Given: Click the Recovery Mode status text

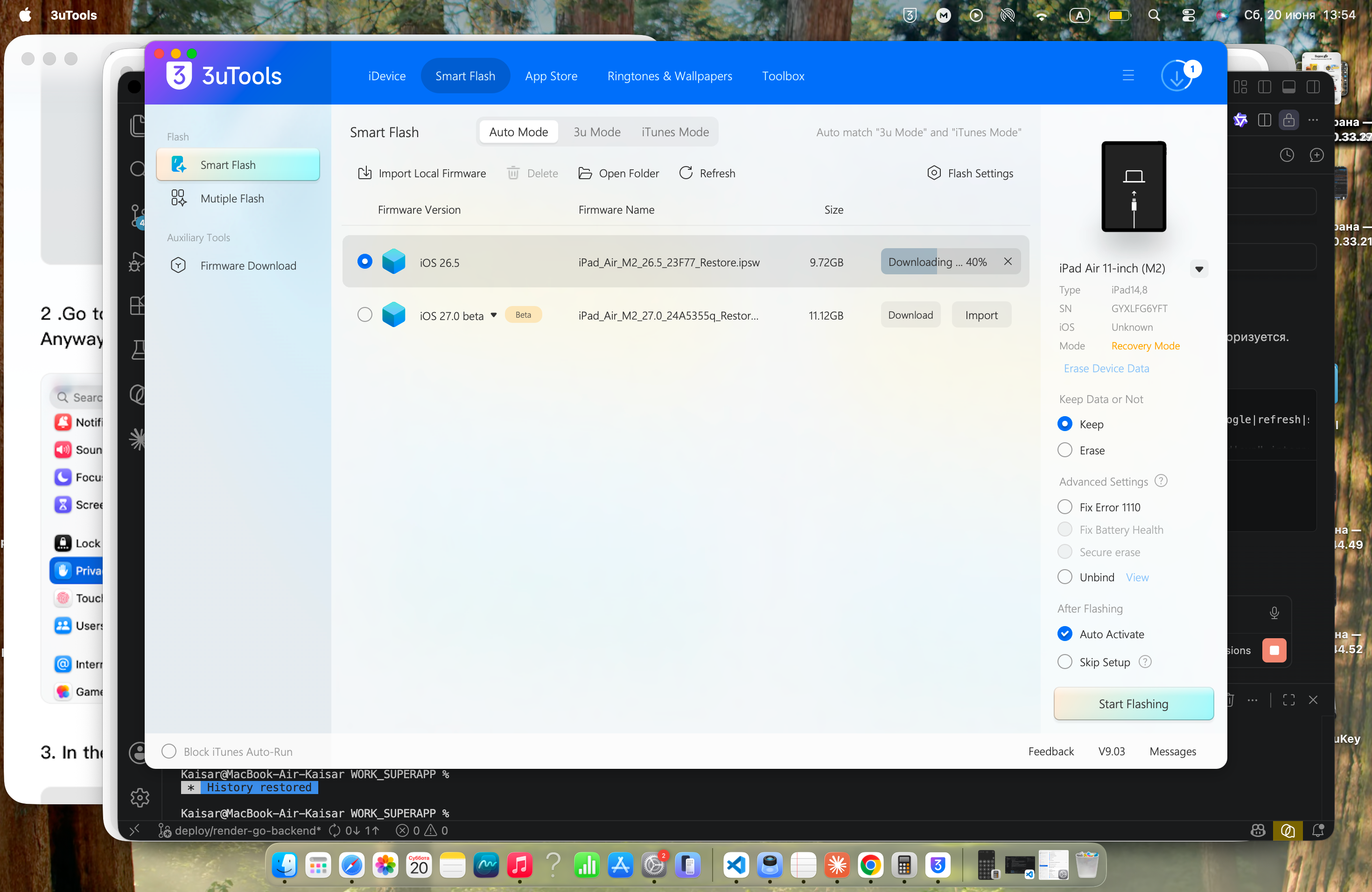Looking at the screenshot, I should point(1145,345).
